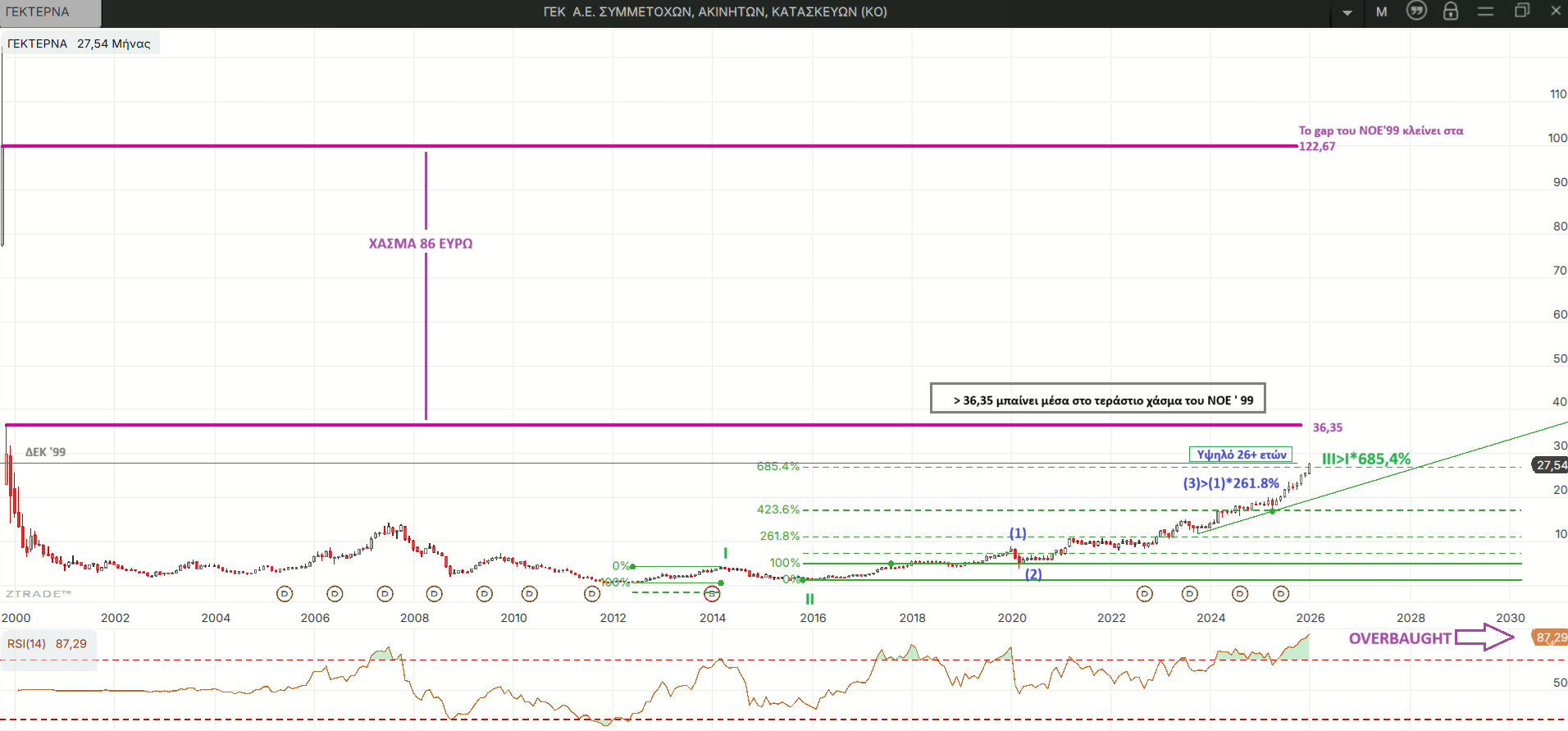Click the quote/comments icon in title bar
Screen dimensions: 1568x731
point(1416,11)
